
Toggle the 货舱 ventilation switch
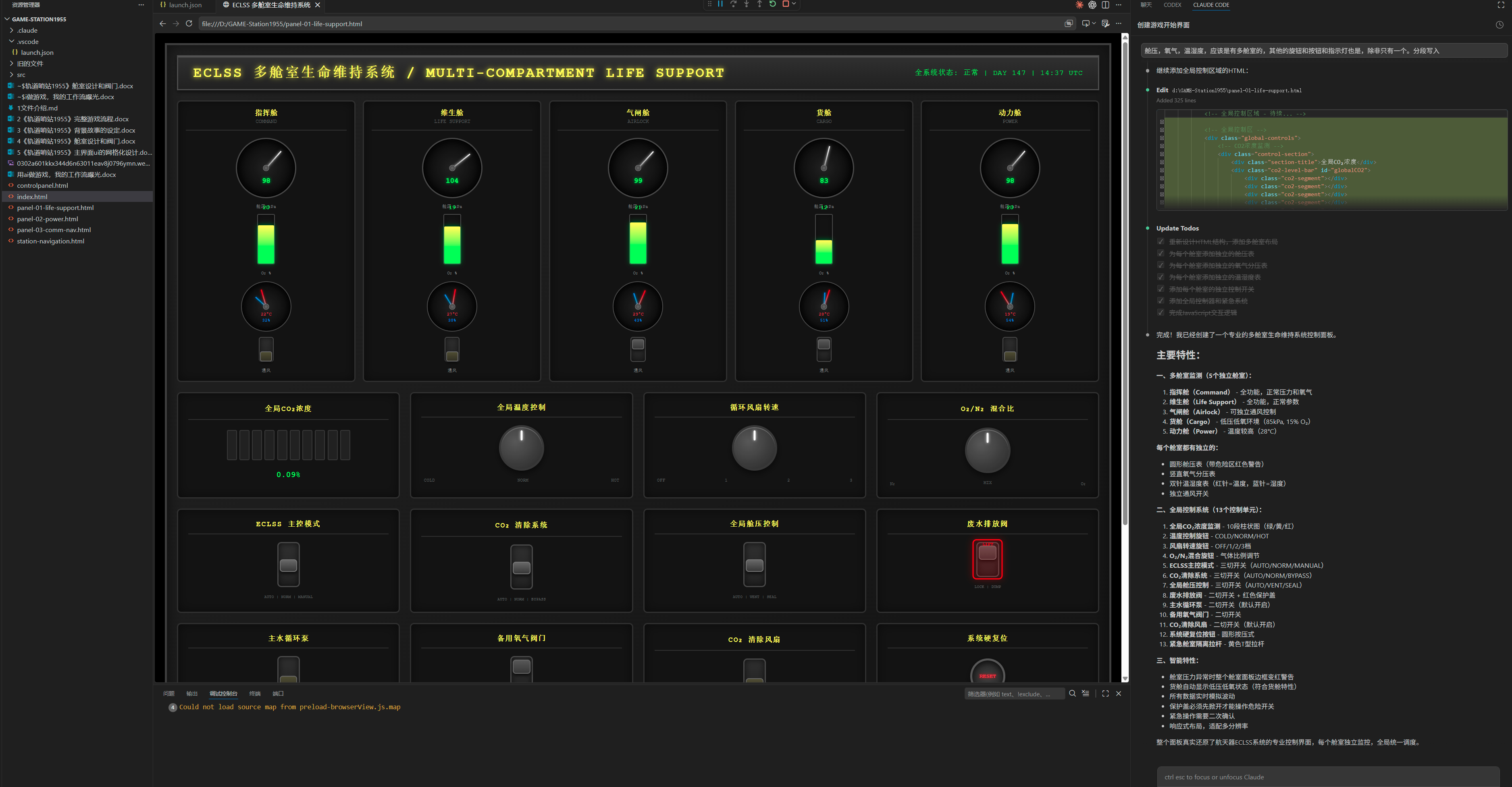coord(824,349)
